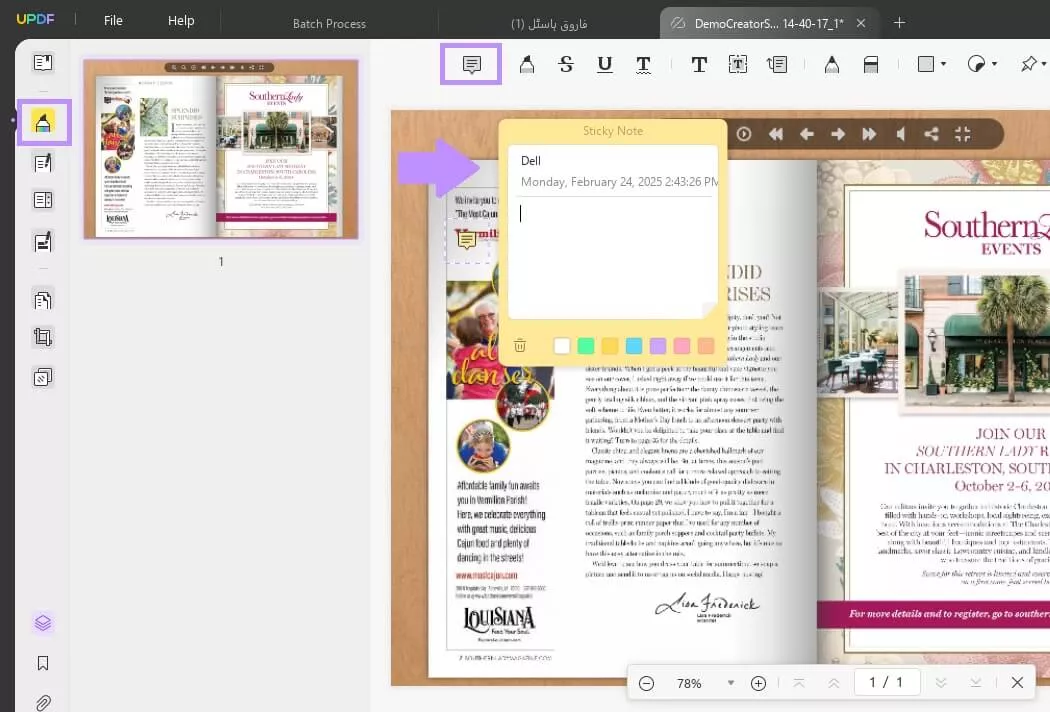The image size is (1050, 712).
Task: Switch to the Batch Process tab
Action: point(329,23)
